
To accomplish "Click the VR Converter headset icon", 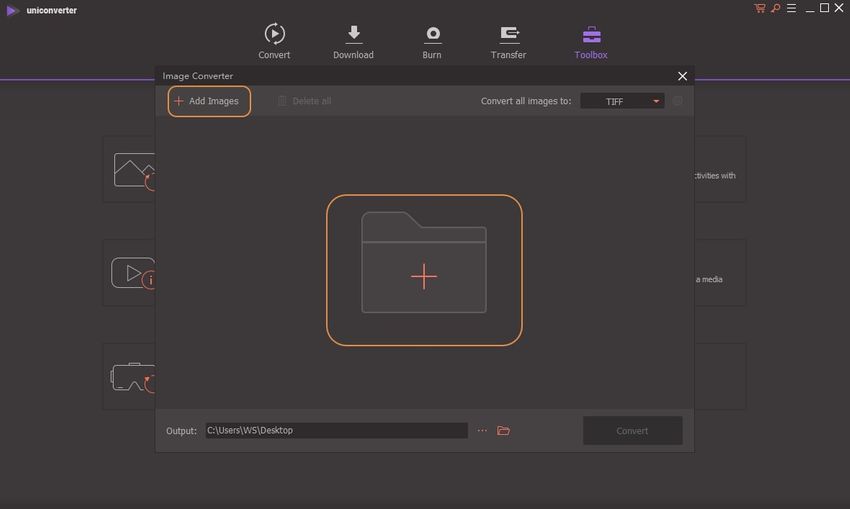I will (130, 376).
